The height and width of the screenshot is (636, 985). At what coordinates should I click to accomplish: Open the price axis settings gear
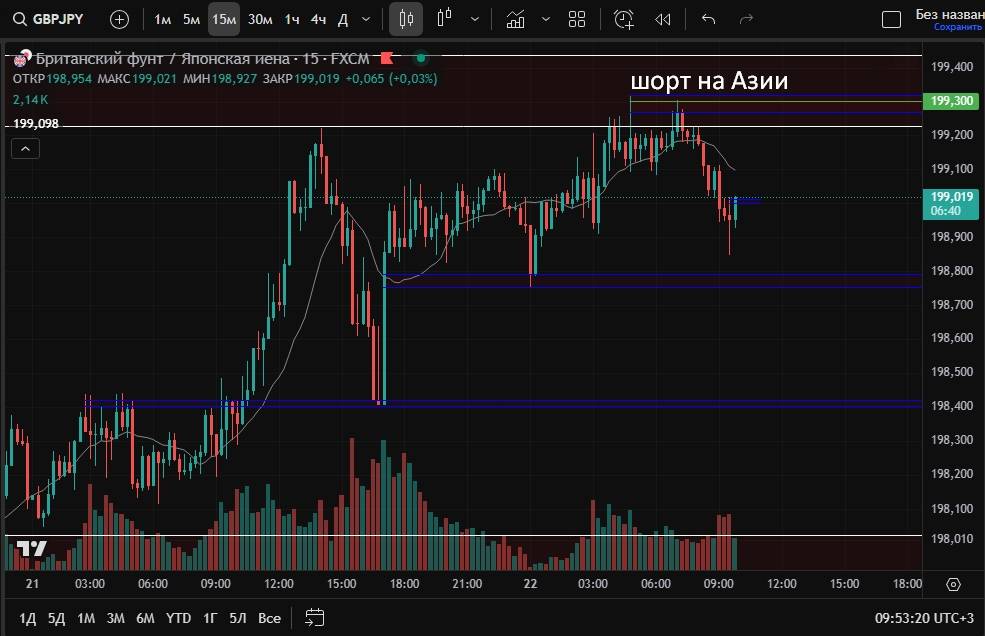(x=953, y=584)
